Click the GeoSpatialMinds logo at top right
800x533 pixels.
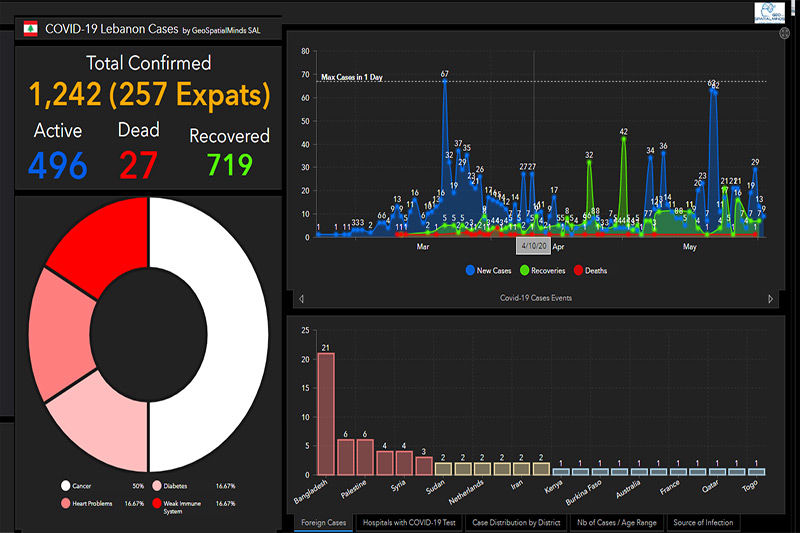click(x=769, y=12)
